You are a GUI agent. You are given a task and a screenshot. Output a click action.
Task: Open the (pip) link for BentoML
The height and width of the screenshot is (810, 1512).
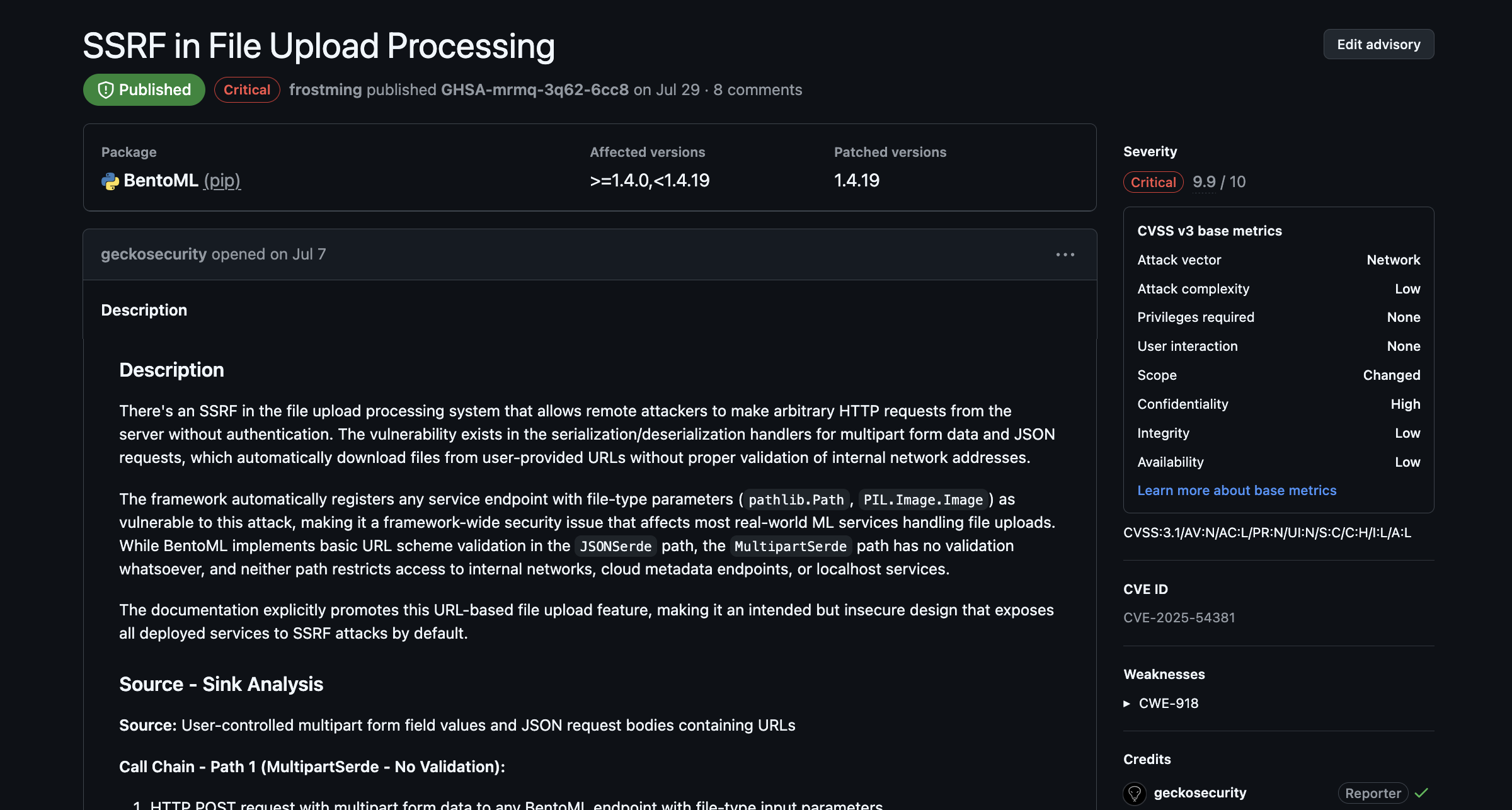(x=222, y=181)
